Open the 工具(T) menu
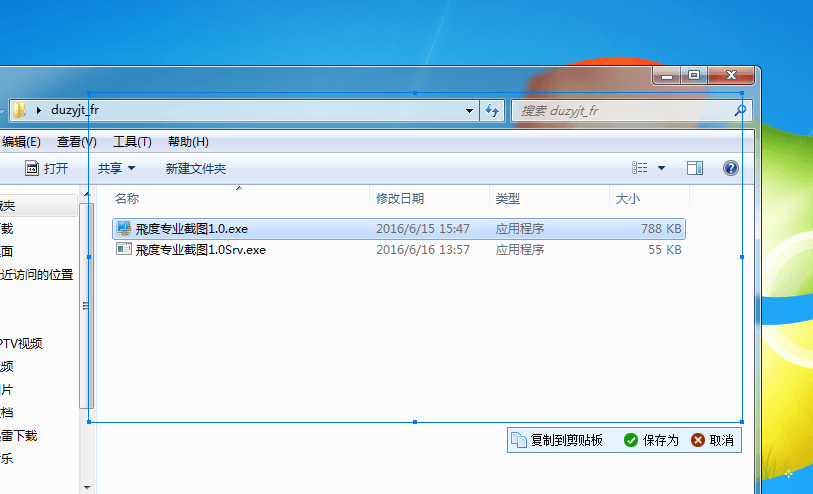The width and height of the screenshot is (813, 494). tap(132, 142)
